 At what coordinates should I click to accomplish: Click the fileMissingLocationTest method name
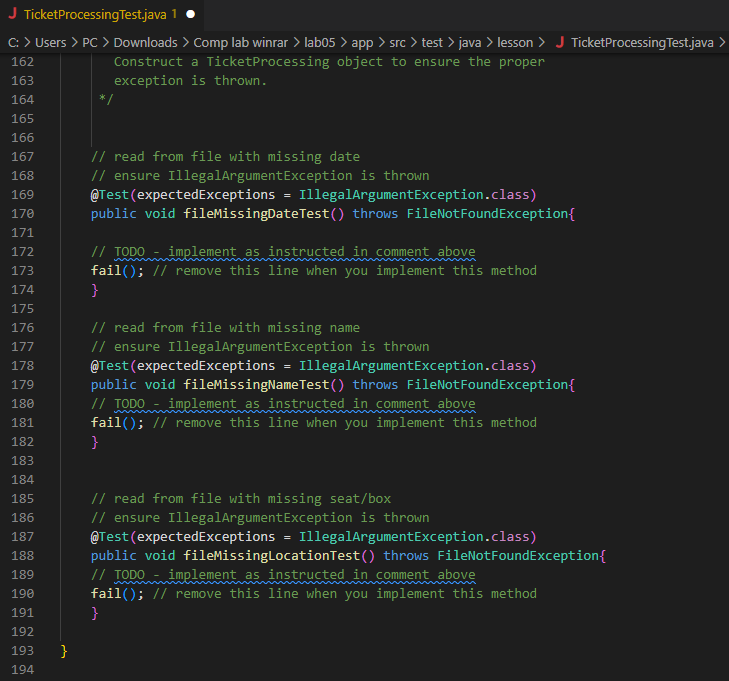(272, 556)
